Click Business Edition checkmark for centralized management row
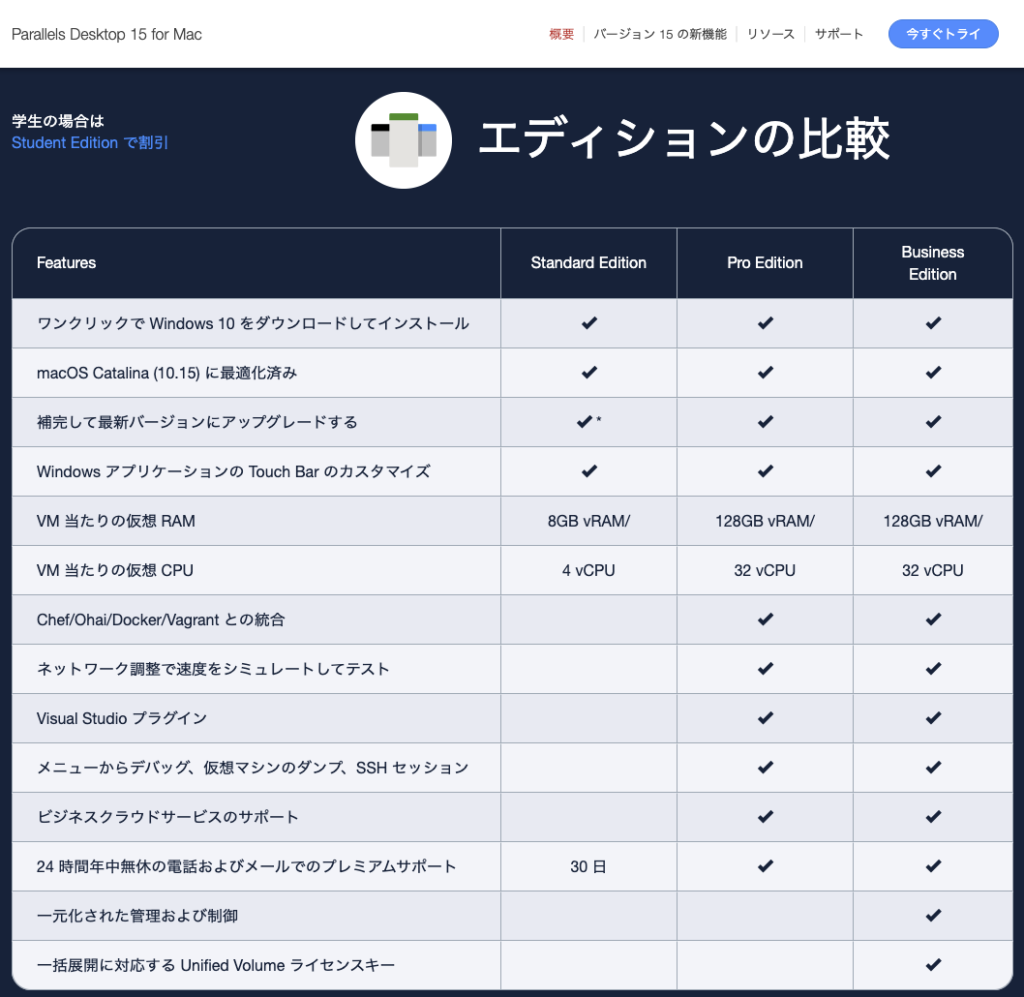Image resolution: width=1024 pixels, height=997 pixels. (x=933, y=915)
